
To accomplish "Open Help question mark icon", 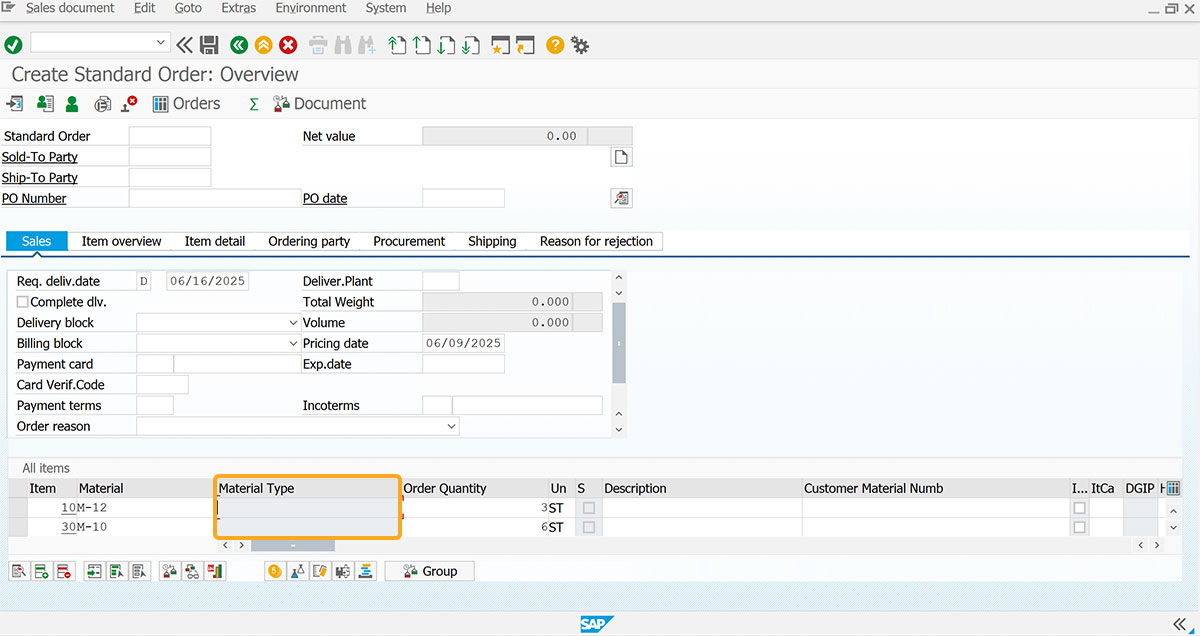I will pos(555,44).
